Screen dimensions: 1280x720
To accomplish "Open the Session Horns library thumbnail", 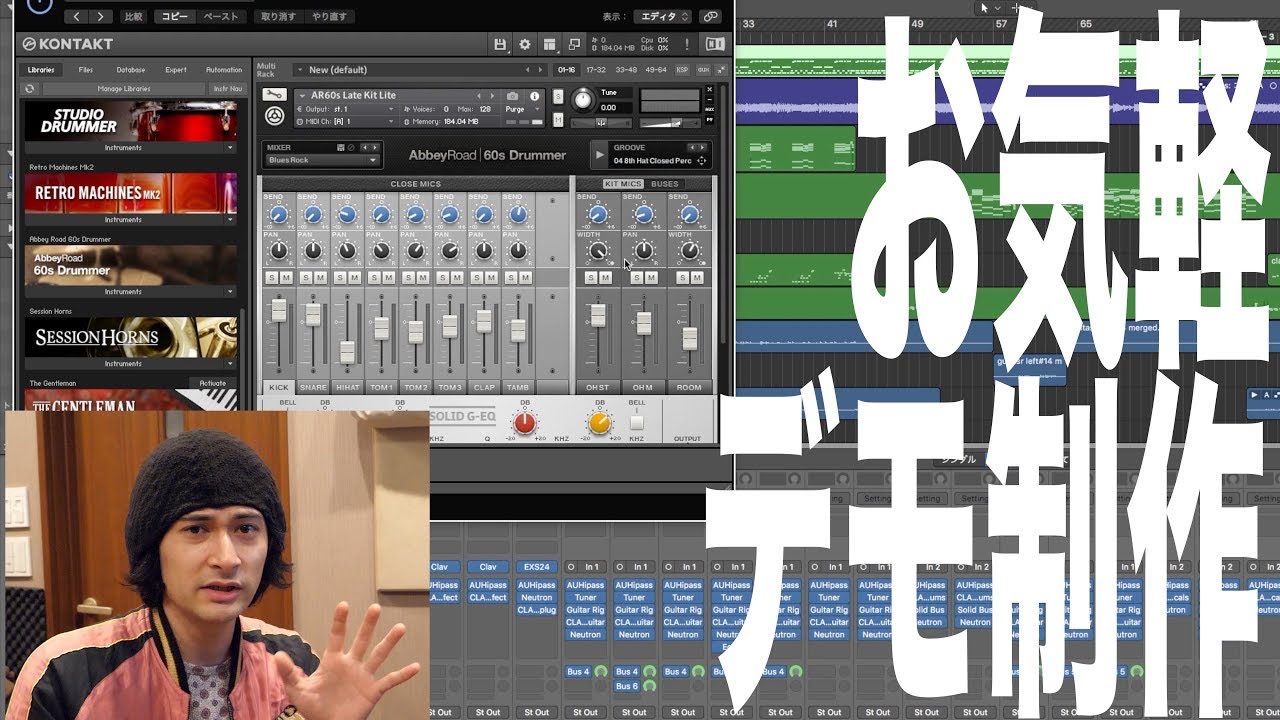I will pyautogui.click(x=130, y=338).
